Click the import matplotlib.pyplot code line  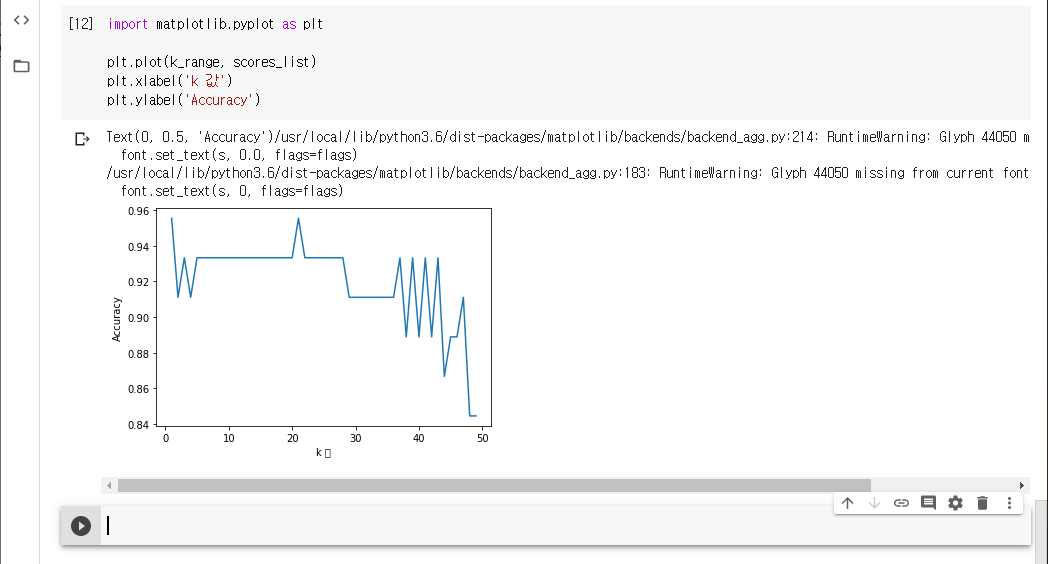click(215, 23)
